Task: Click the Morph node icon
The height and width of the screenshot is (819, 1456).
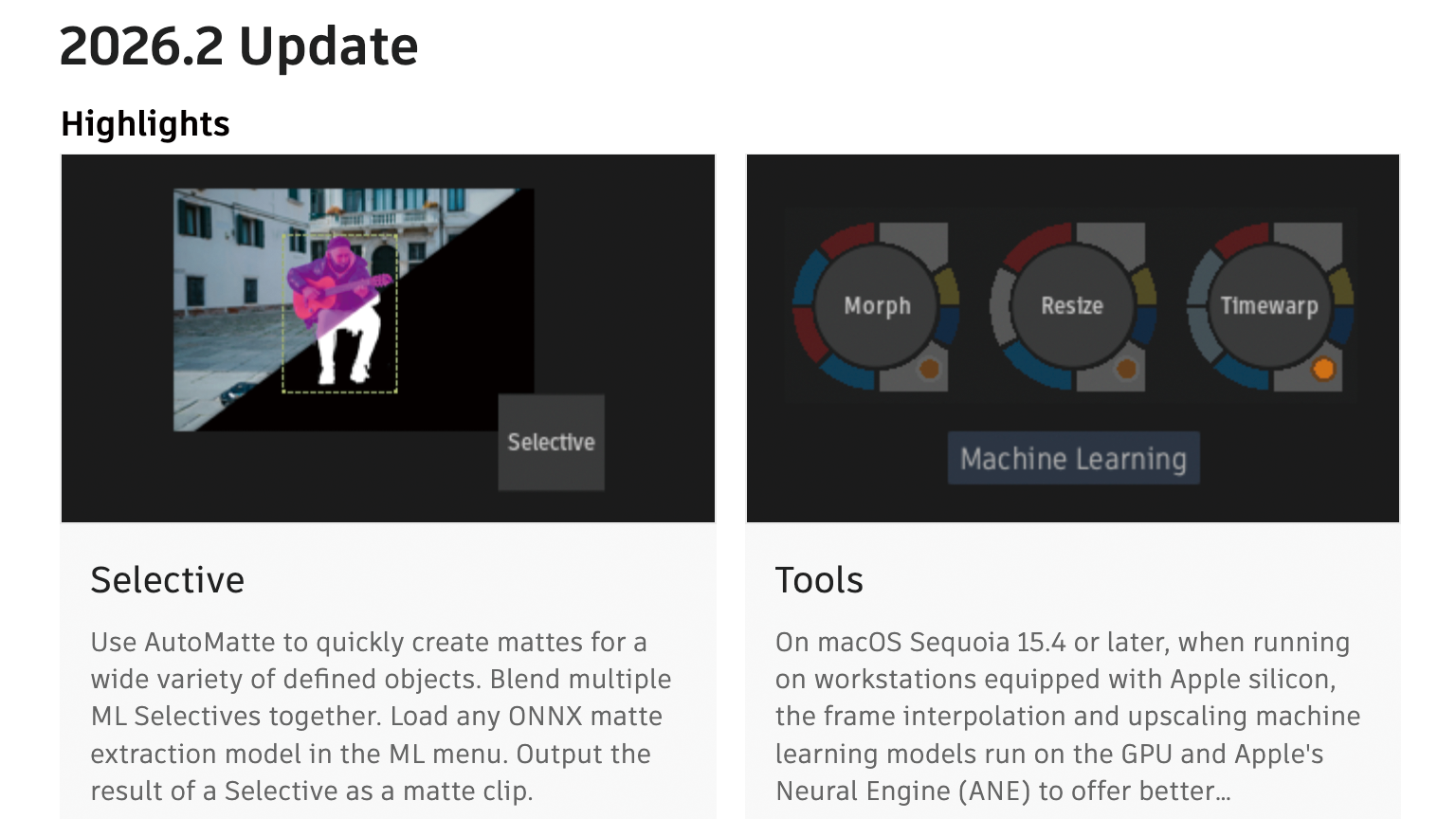Action: tap(876, 305)
